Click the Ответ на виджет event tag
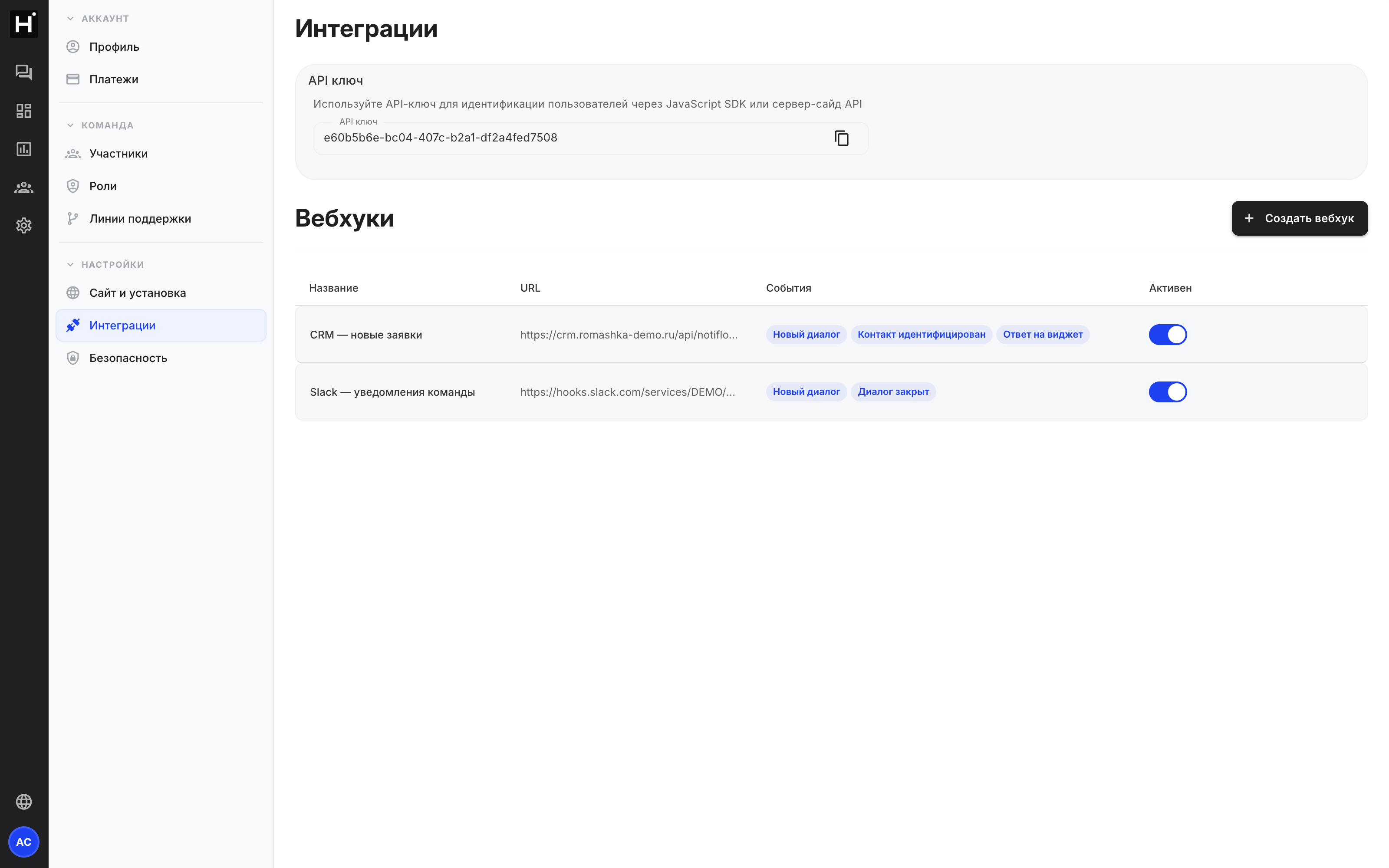The image size is (1389, 868). pos(1042,335)
